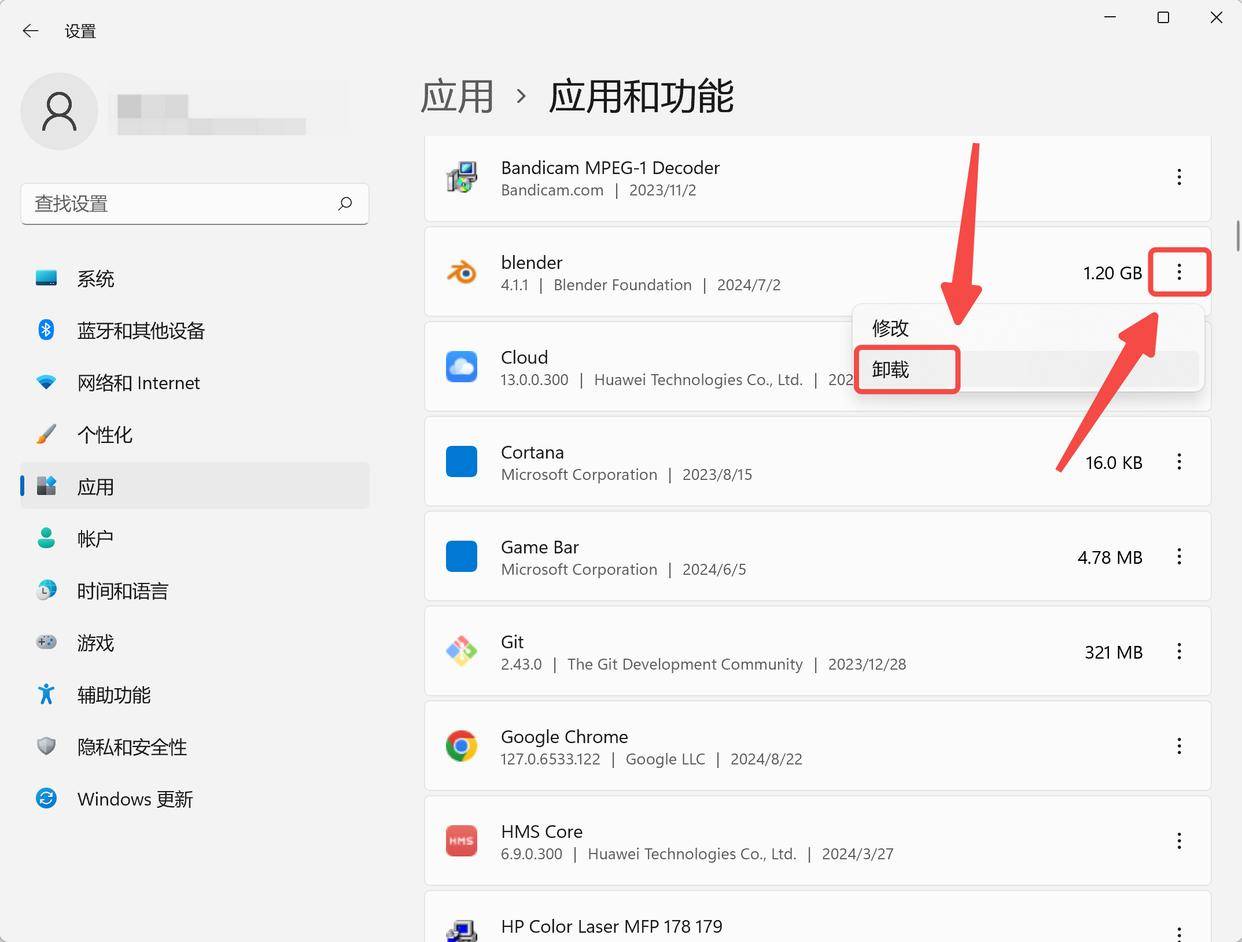
Task: Click the back arrow in Settings
Action: click(x=30, y=31)
